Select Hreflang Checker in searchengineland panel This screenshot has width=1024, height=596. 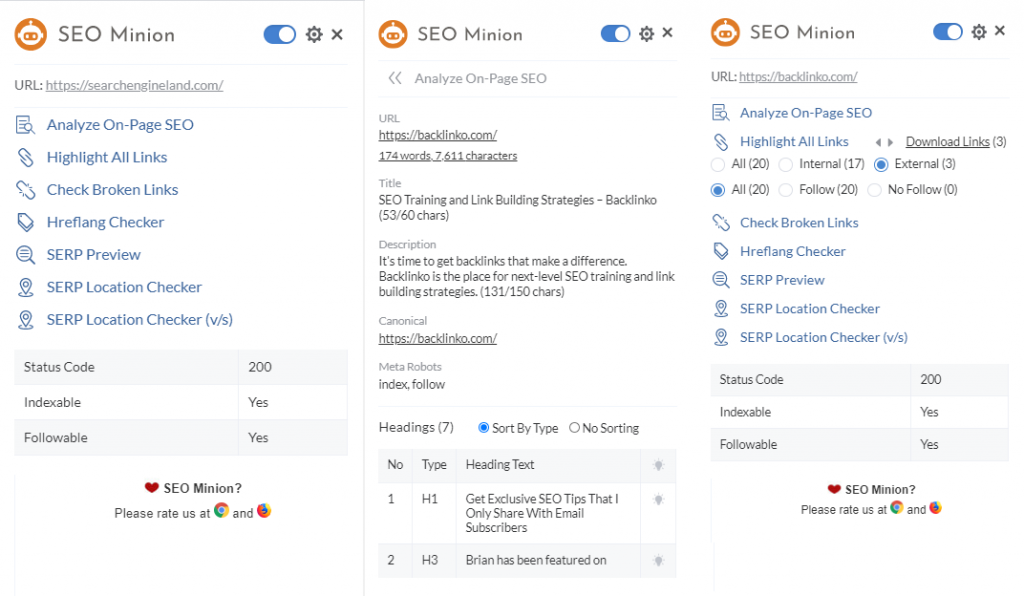click(x=105, y=223)
